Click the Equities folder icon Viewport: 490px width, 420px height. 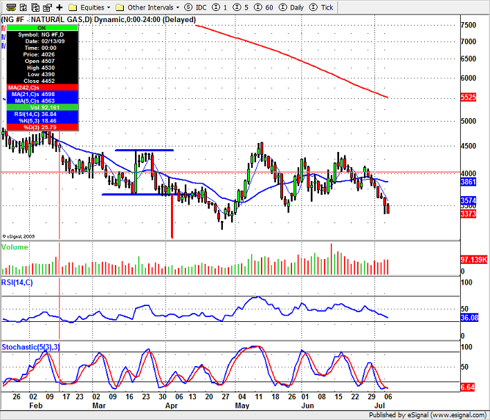(73, 7)
